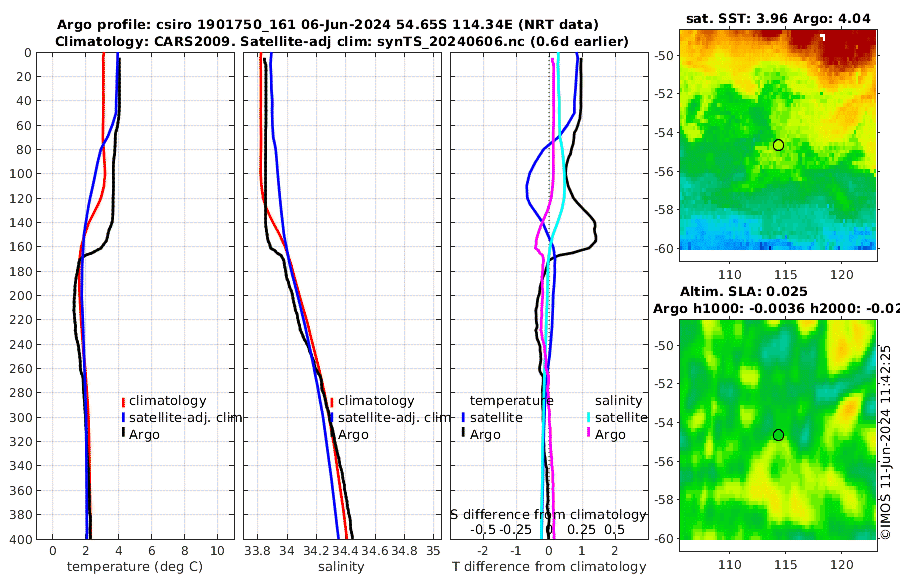Screen dimensions: 900x580
Task: Click 'S difference from climatology' label
Action: click(x=549, y=515)
